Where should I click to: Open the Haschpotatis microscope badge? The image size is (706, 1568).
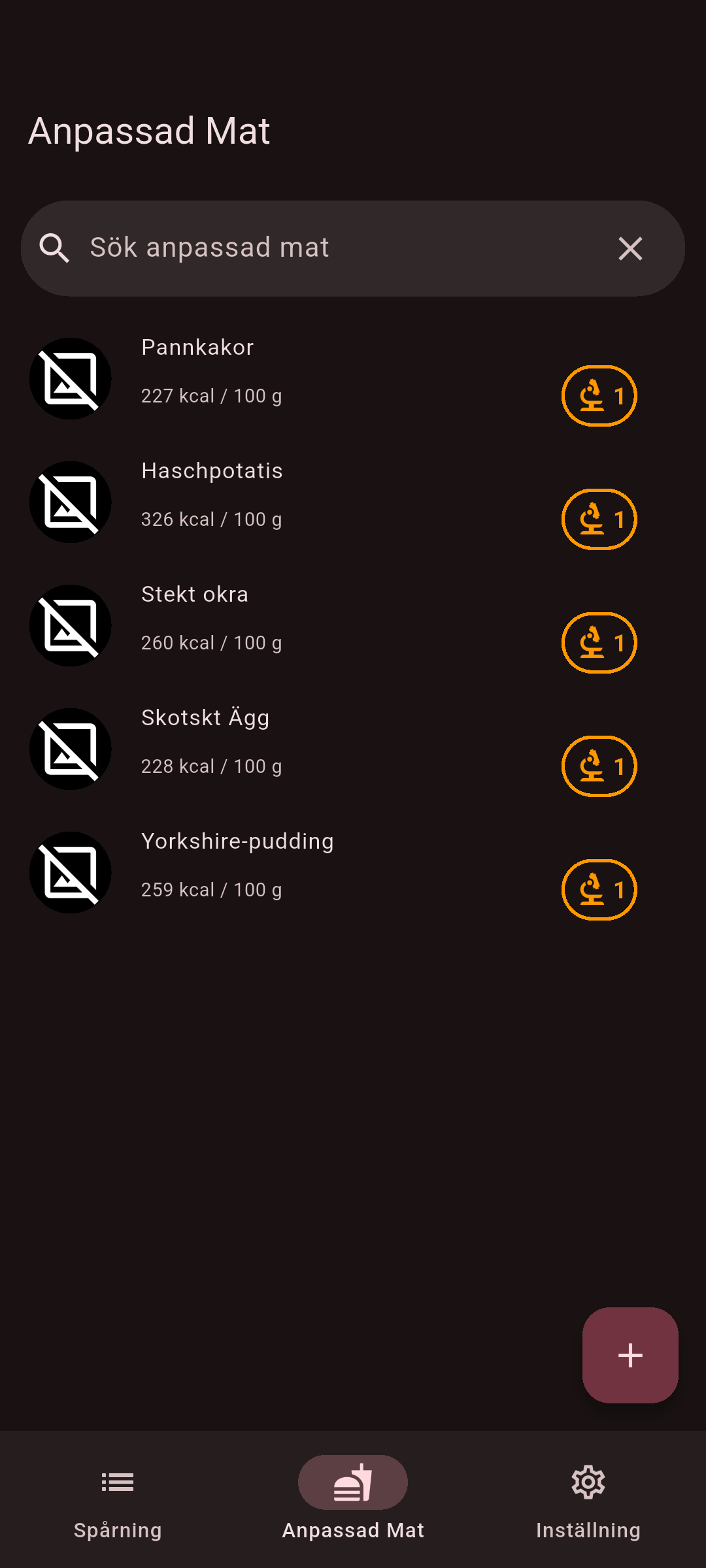pyautogui.click(x=599, y=519)
